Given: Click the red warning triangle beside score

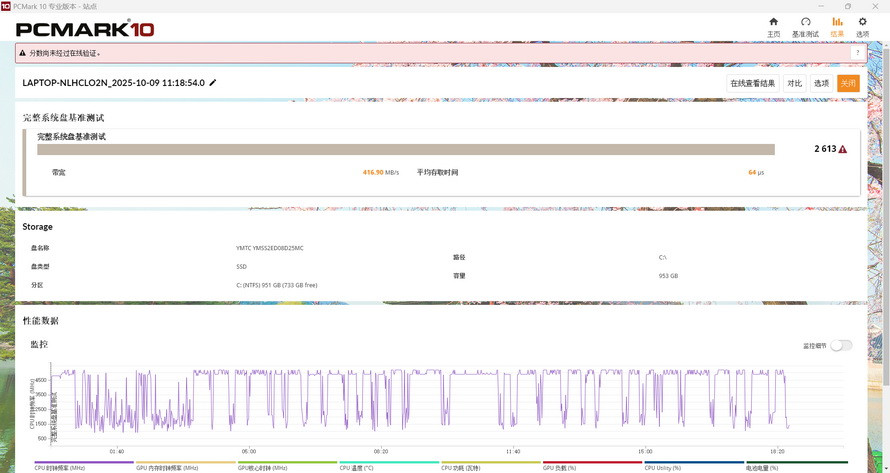Looking at the screenshot, I should 843,149.
